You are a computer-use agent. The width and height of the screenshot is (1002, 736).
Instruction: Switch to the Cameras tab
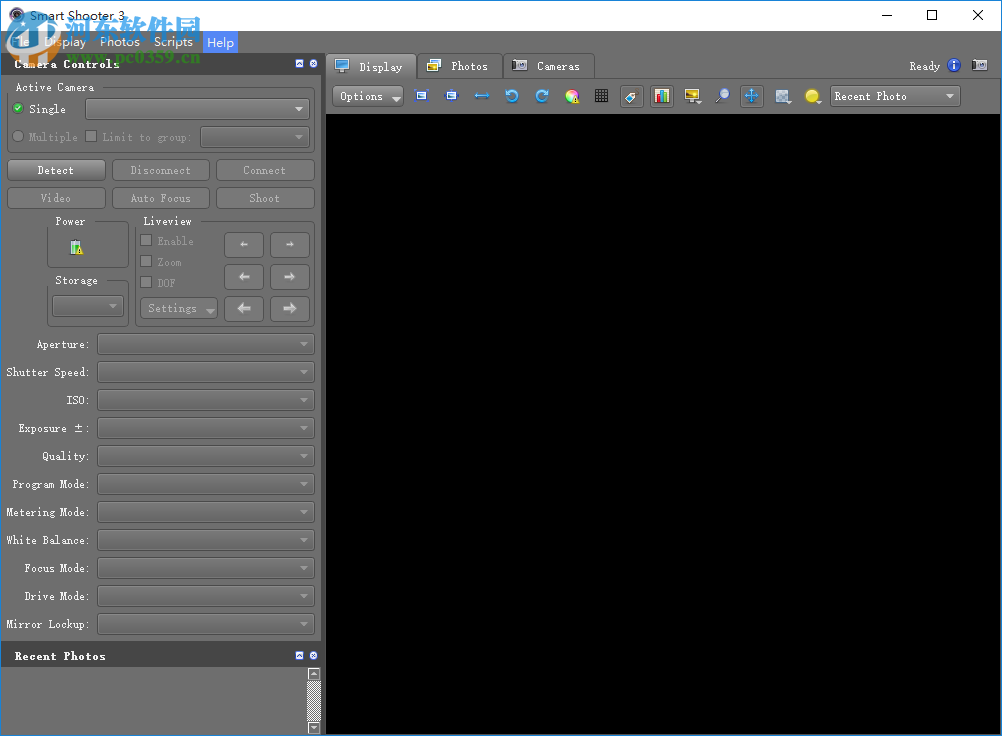tap(547, 66)
